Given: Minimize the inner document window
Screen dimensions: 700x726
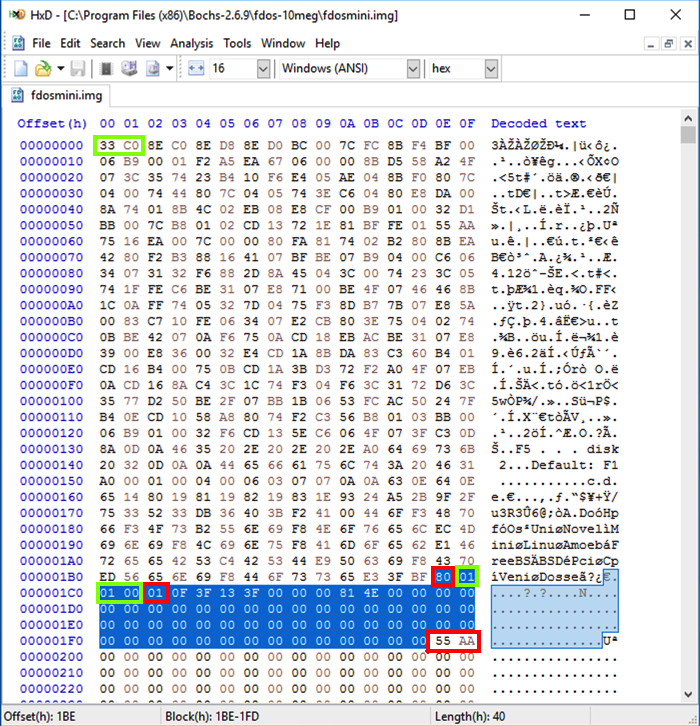Looking at the screenshot, I should (x=650, y=44).
